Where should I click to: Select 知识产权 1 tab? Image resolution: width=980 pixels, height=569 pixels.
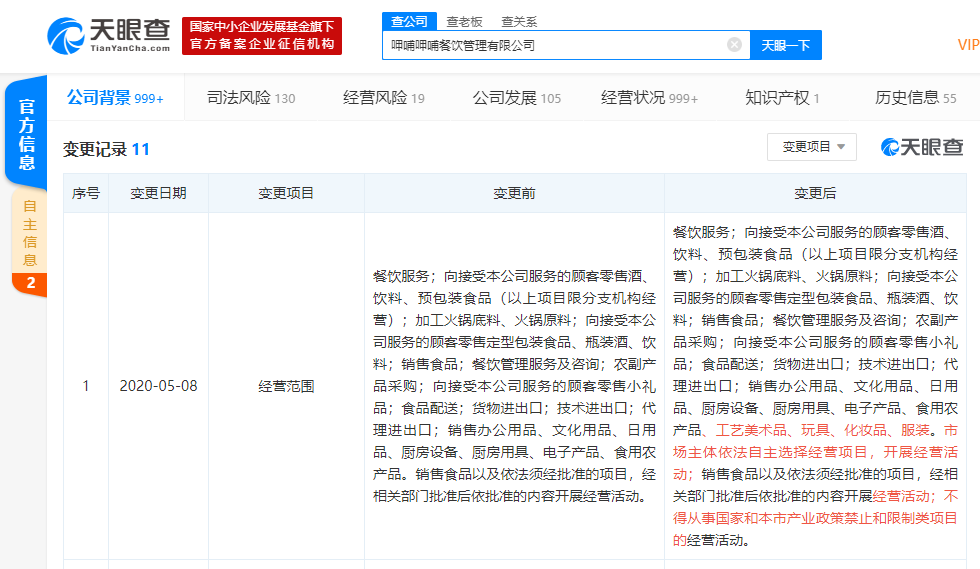pos(782,98)
